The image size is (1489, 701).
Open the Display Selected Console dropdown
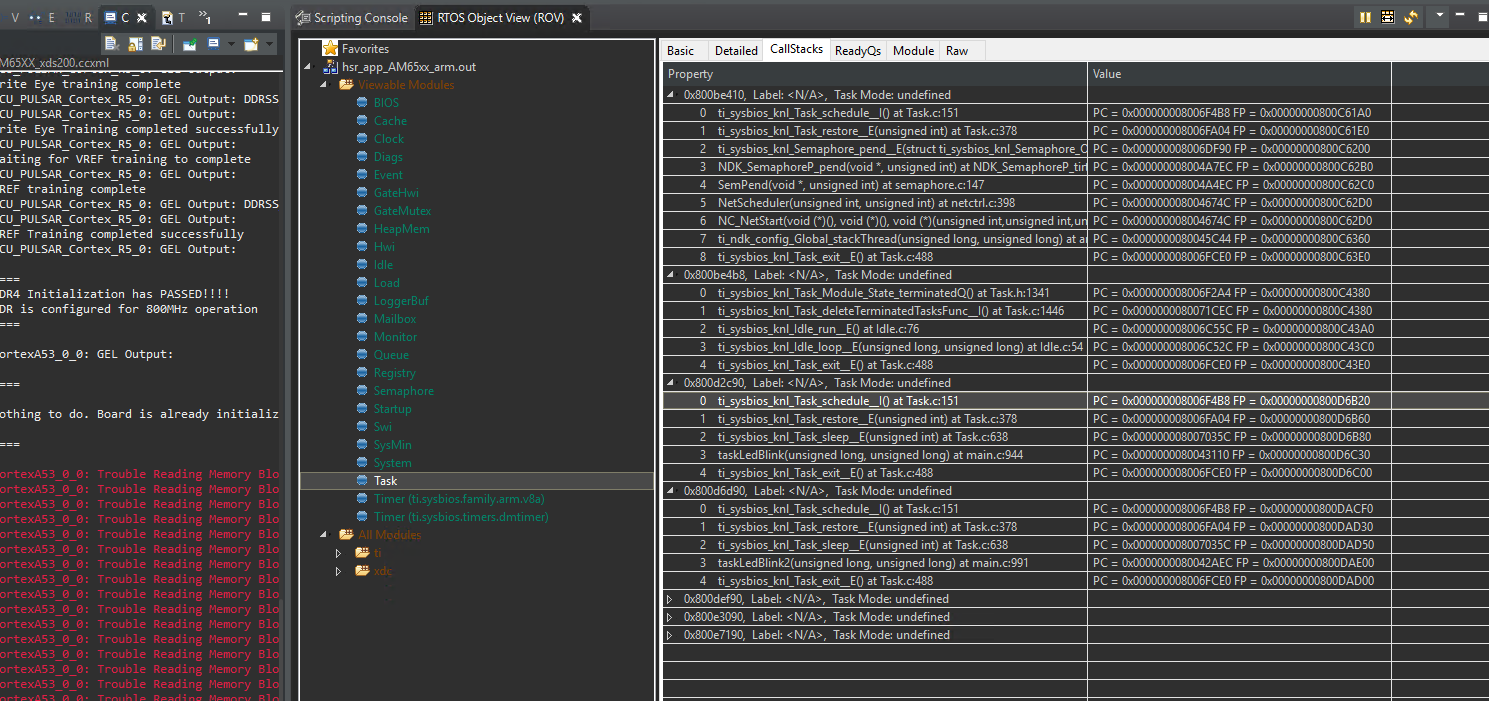click(x=231, y=43)
